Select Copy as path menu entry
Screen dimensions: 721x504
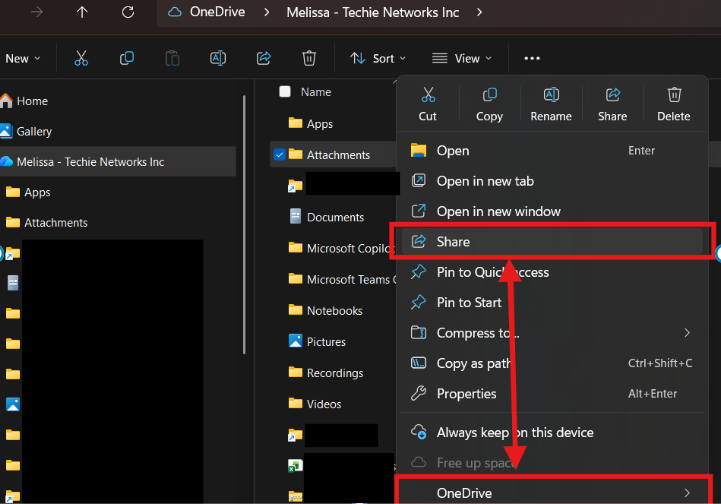click(x=472, y=363)
